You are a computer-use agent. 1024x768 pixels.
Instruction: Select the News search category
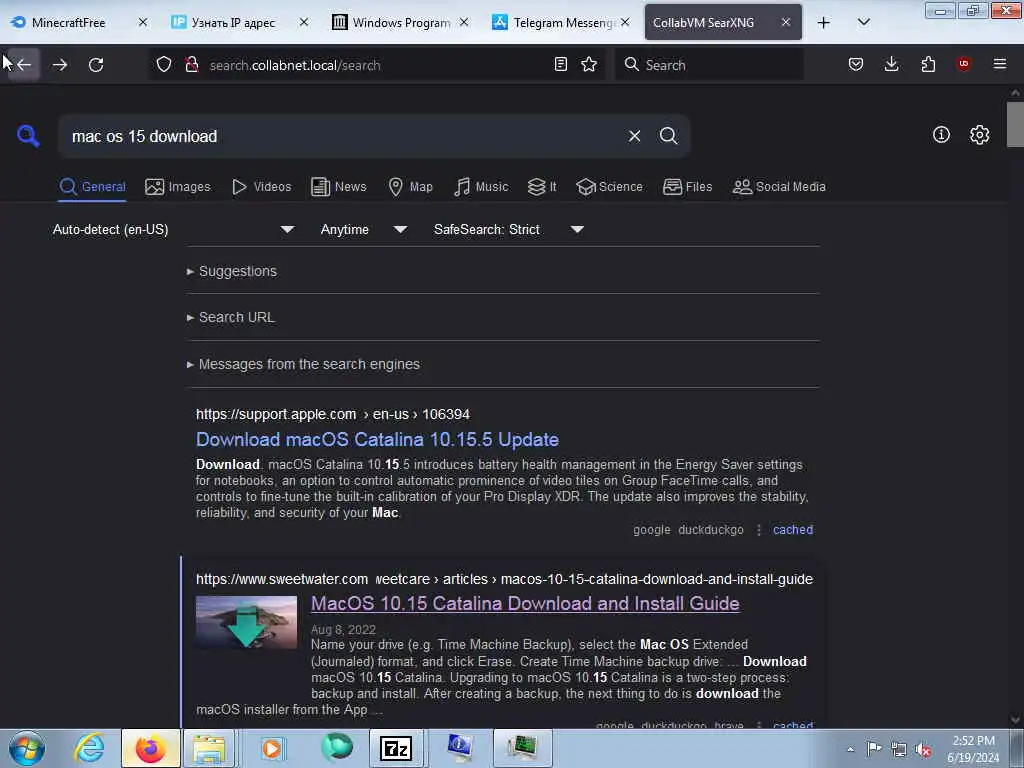(x=338, y=187)
